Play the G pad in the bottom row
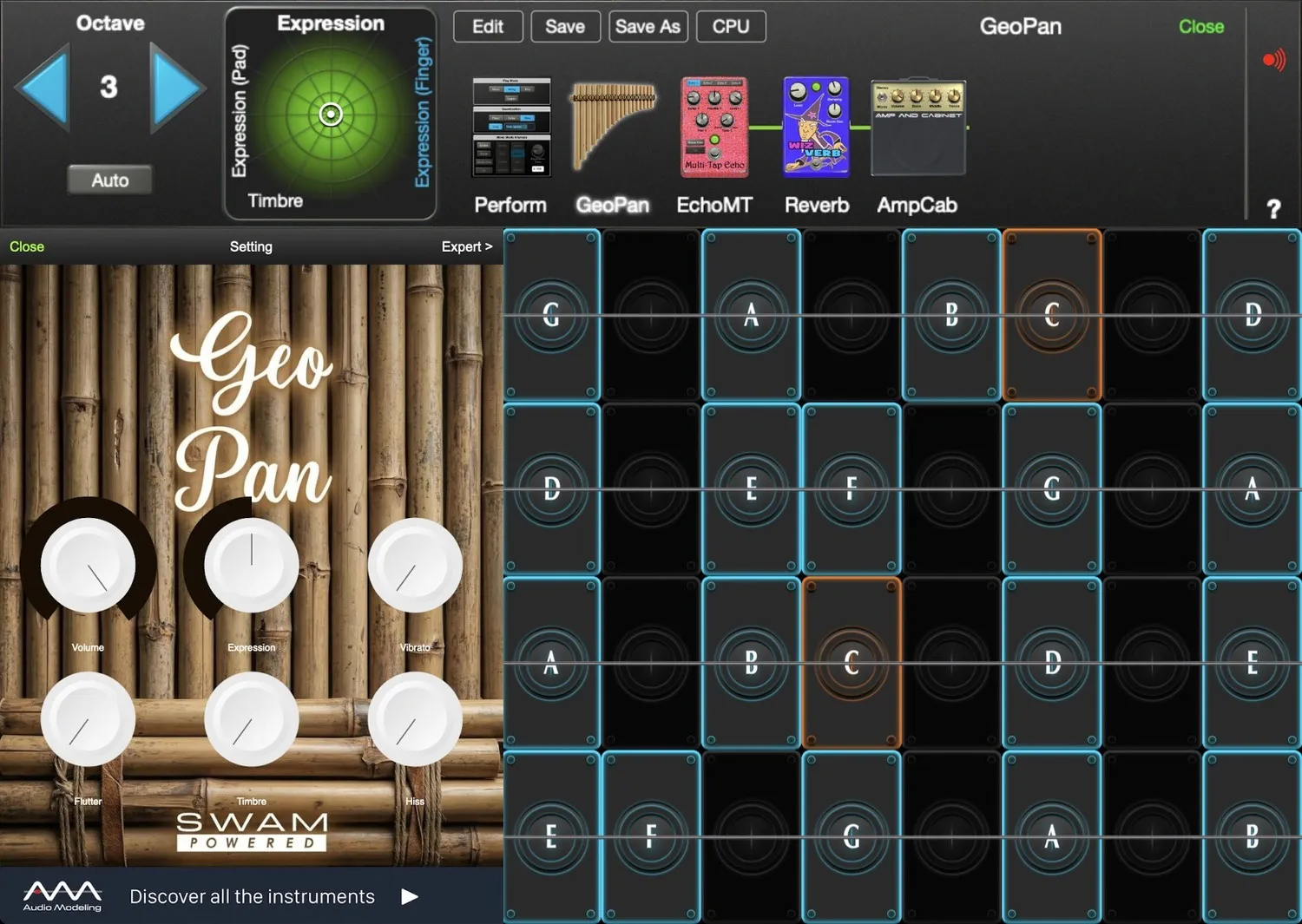 [x=852, y=836]
